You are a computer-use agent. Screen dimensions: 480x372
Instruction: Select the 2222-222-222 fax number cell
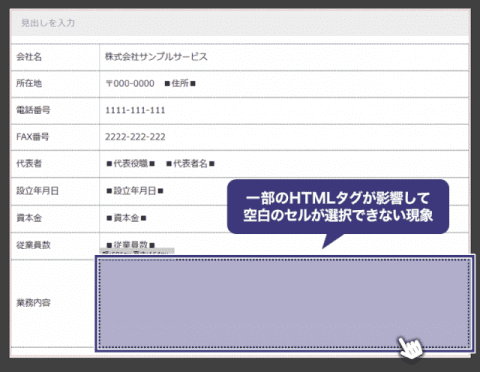(284, 137)
